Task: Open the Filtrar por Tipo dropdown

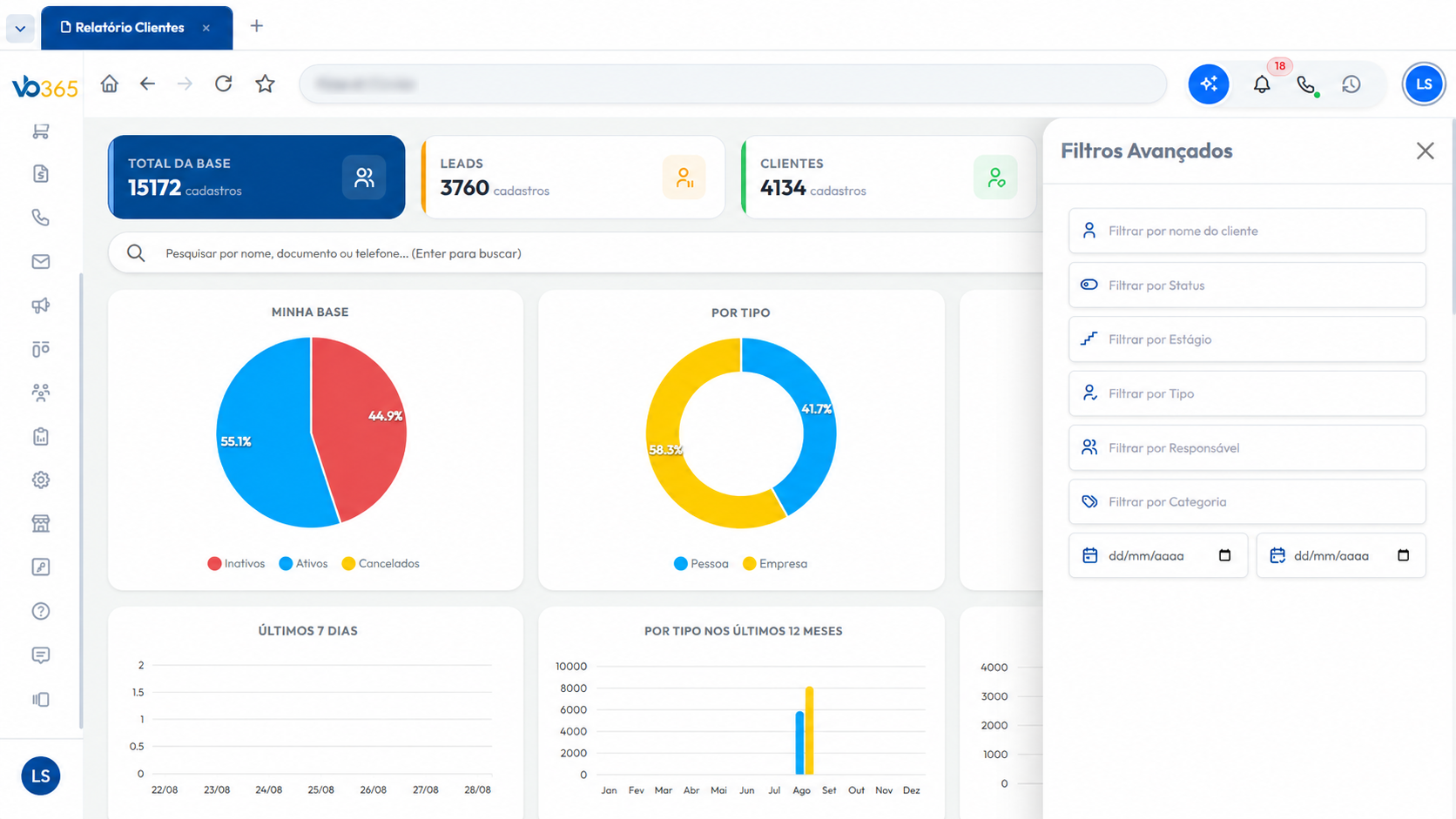Action: click(x=1247, y=393)
